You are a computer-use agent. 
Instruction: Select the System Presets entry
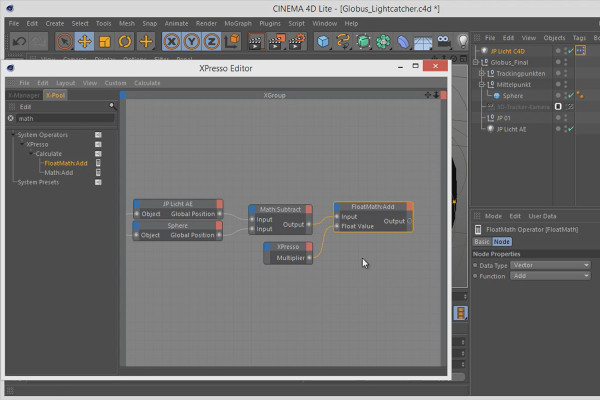click(38, 182)
